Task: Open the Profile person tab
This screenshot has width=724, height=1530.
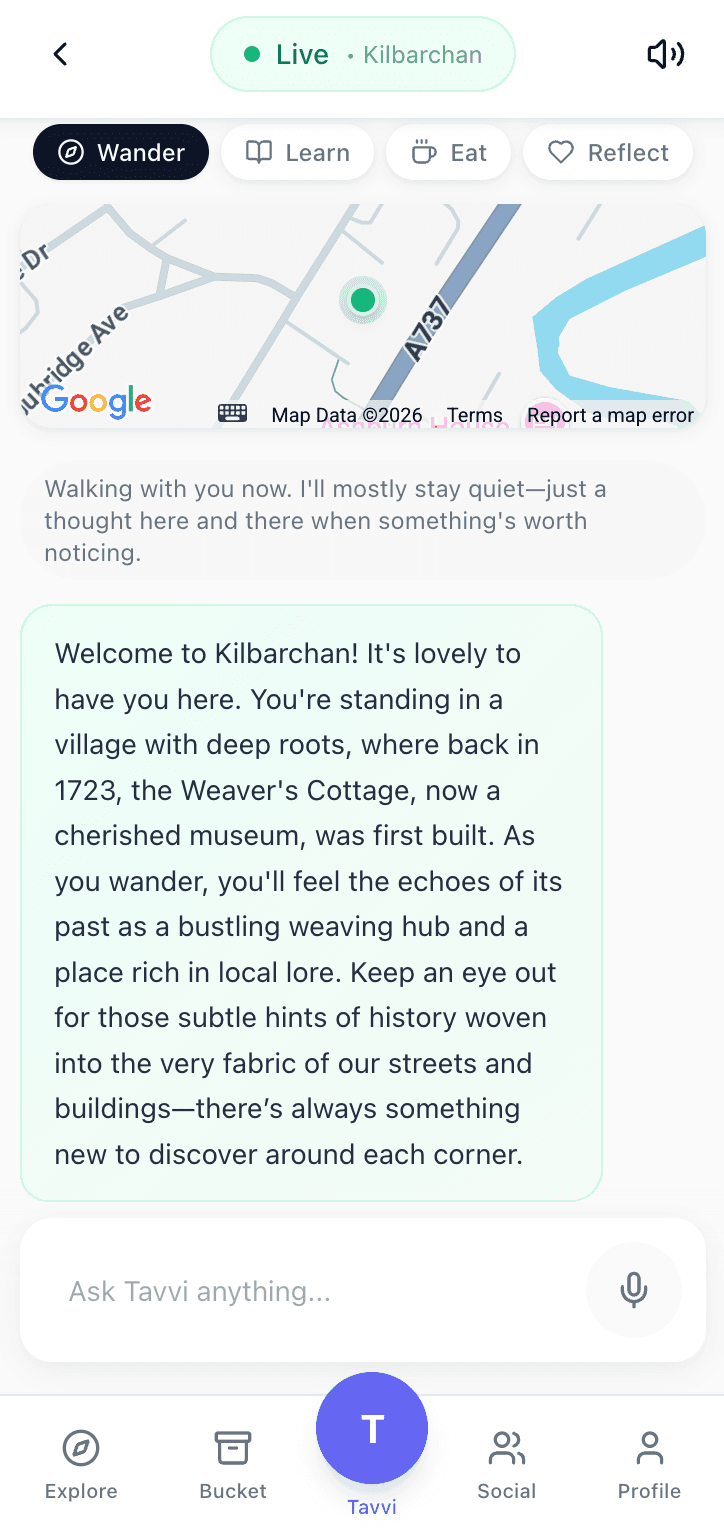Action: [x=649, y=1464]
